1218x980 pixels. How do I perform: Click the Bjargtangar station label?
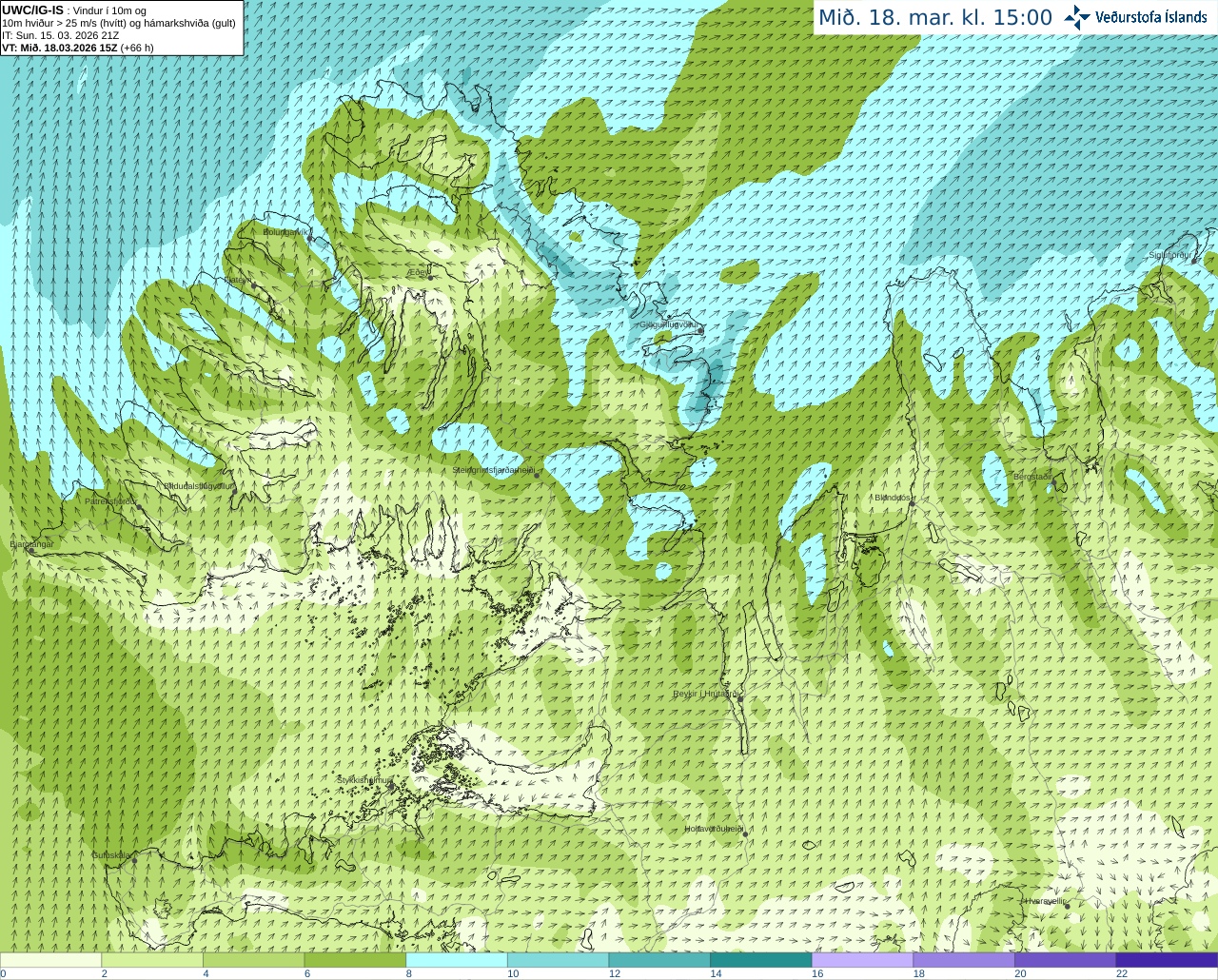(31, 544)
